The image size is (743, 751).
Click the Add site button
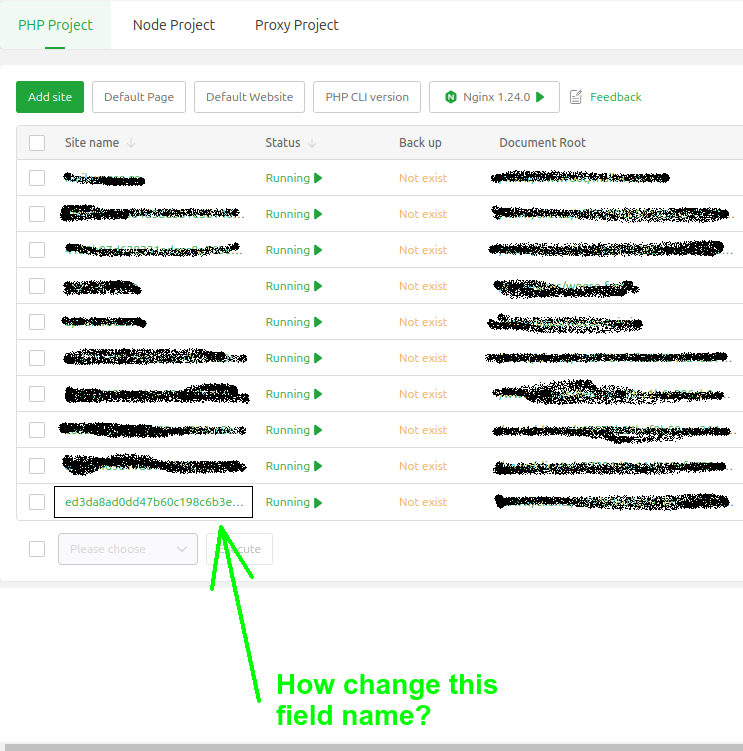pyautogui.click(x=50, y=97)
